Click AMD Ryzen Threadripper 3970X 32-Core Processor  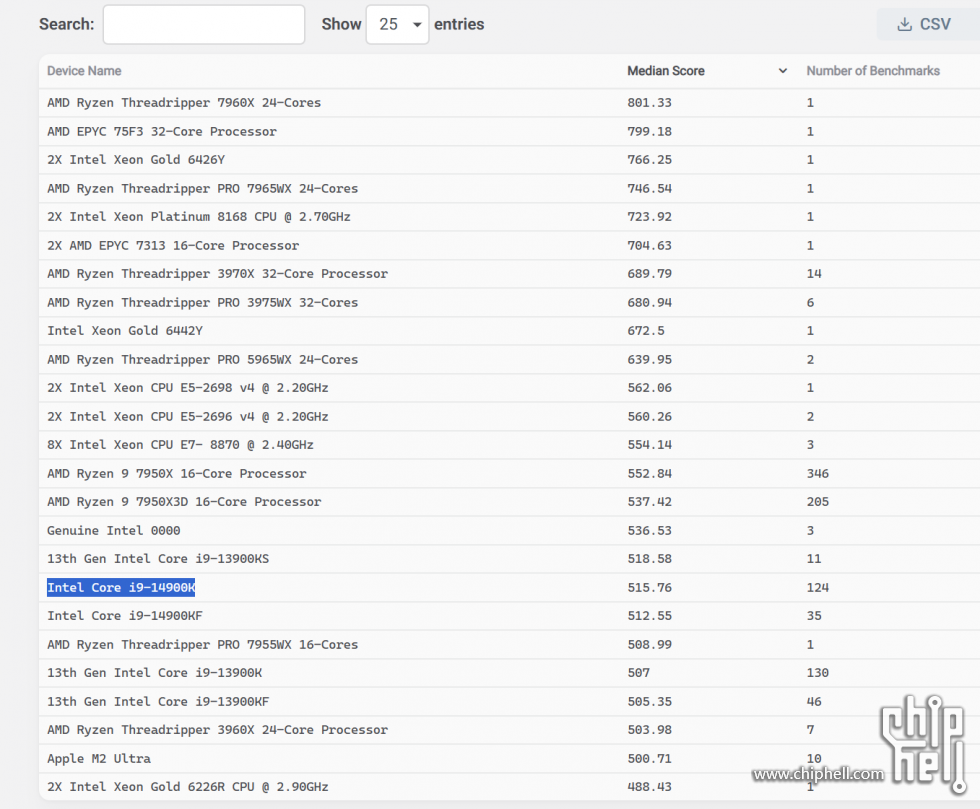pyautogui.click(x=218, y=273)
